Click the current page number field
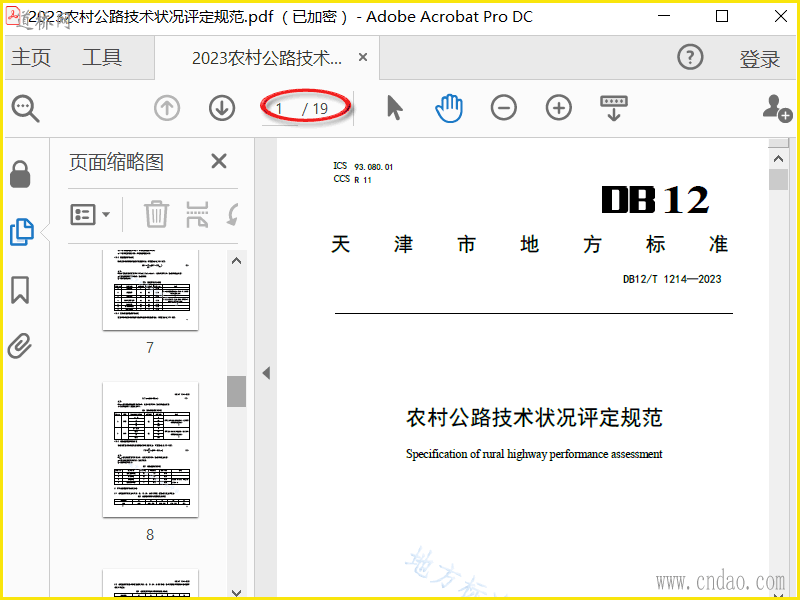 point(279,109)
